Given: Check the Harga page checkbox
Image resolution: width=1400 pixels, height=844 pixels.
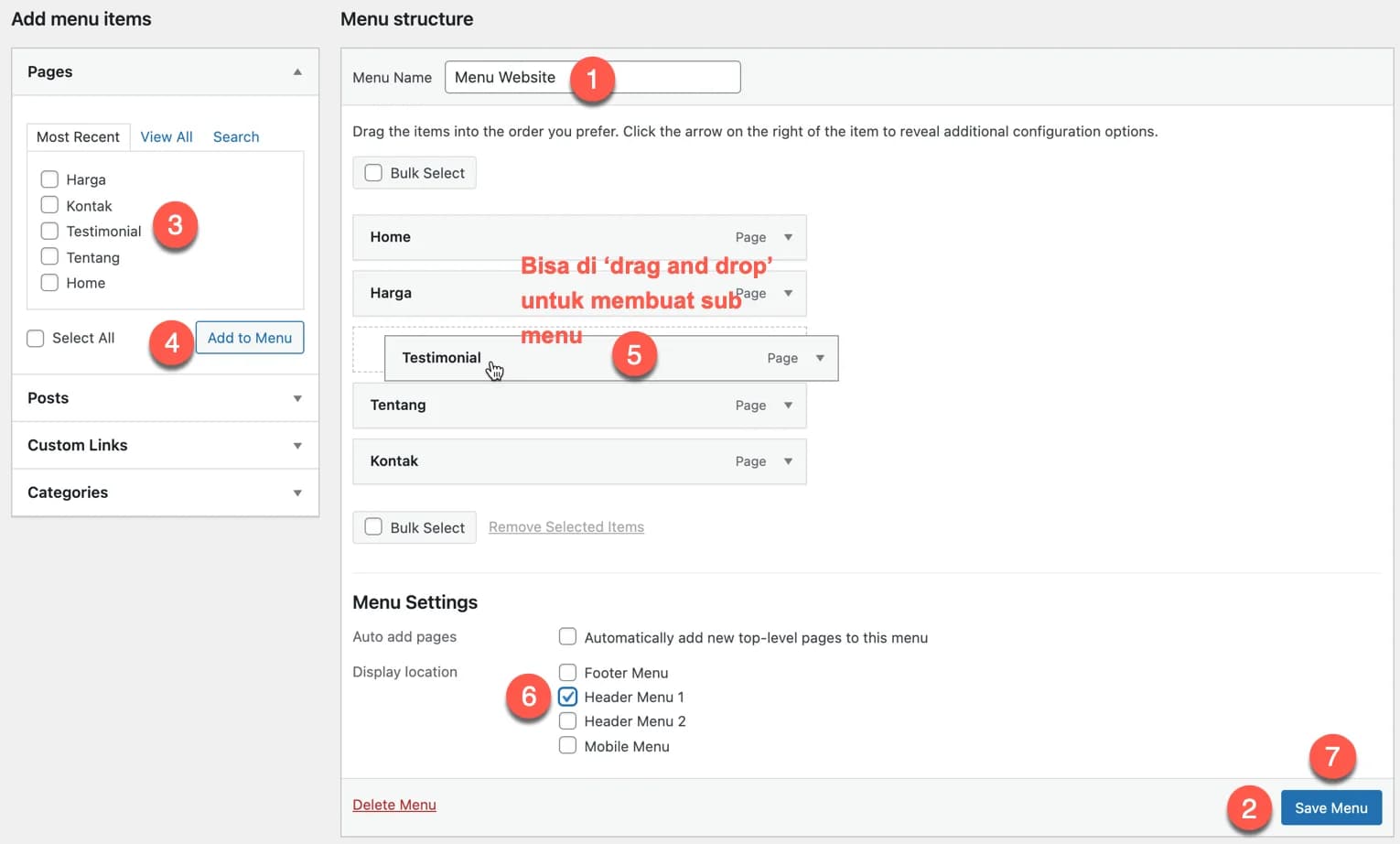Looking at the screenshot, I should [49, 179].
